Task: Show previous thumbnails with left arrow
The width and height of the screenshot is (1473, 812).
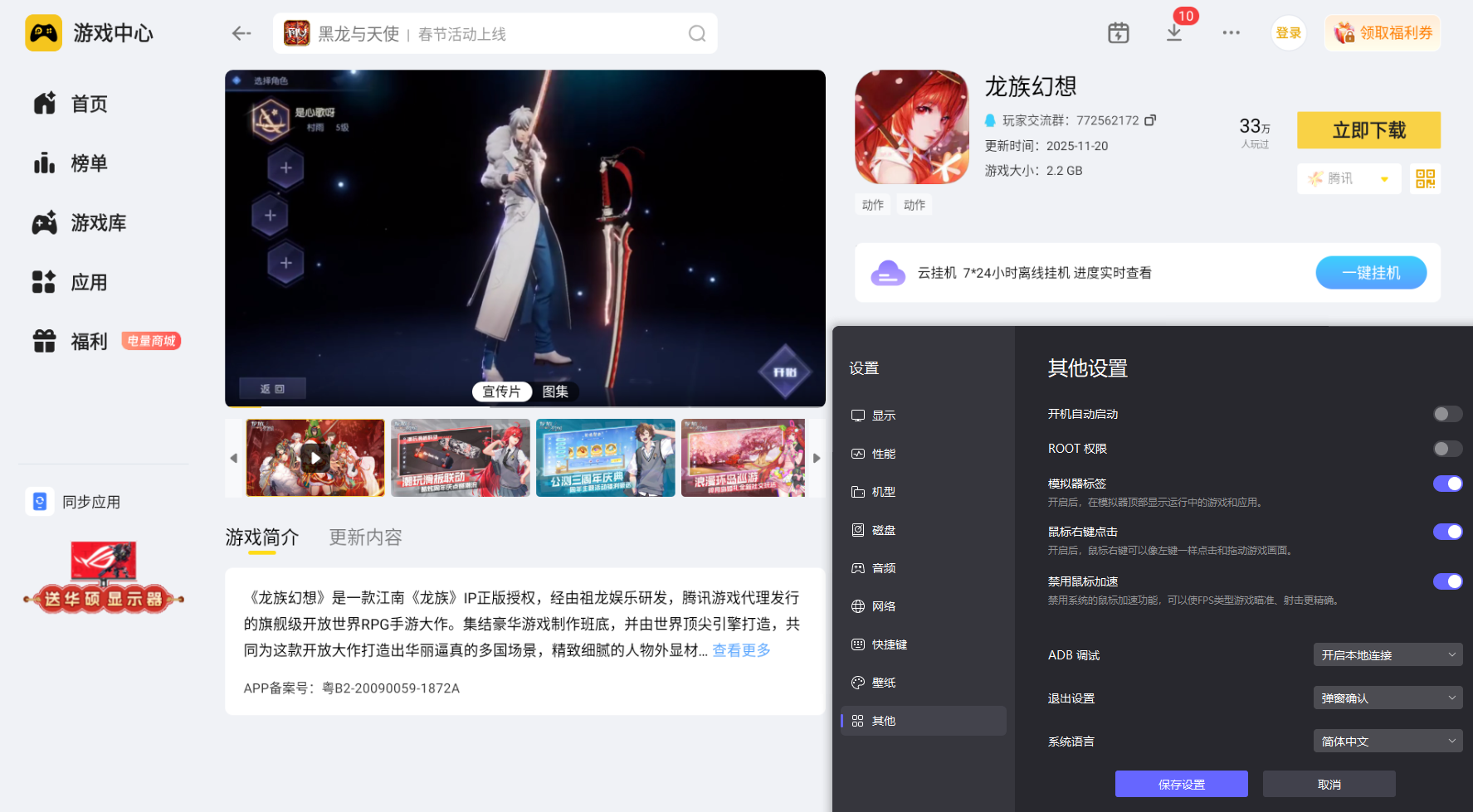Action: coord(234,458)
